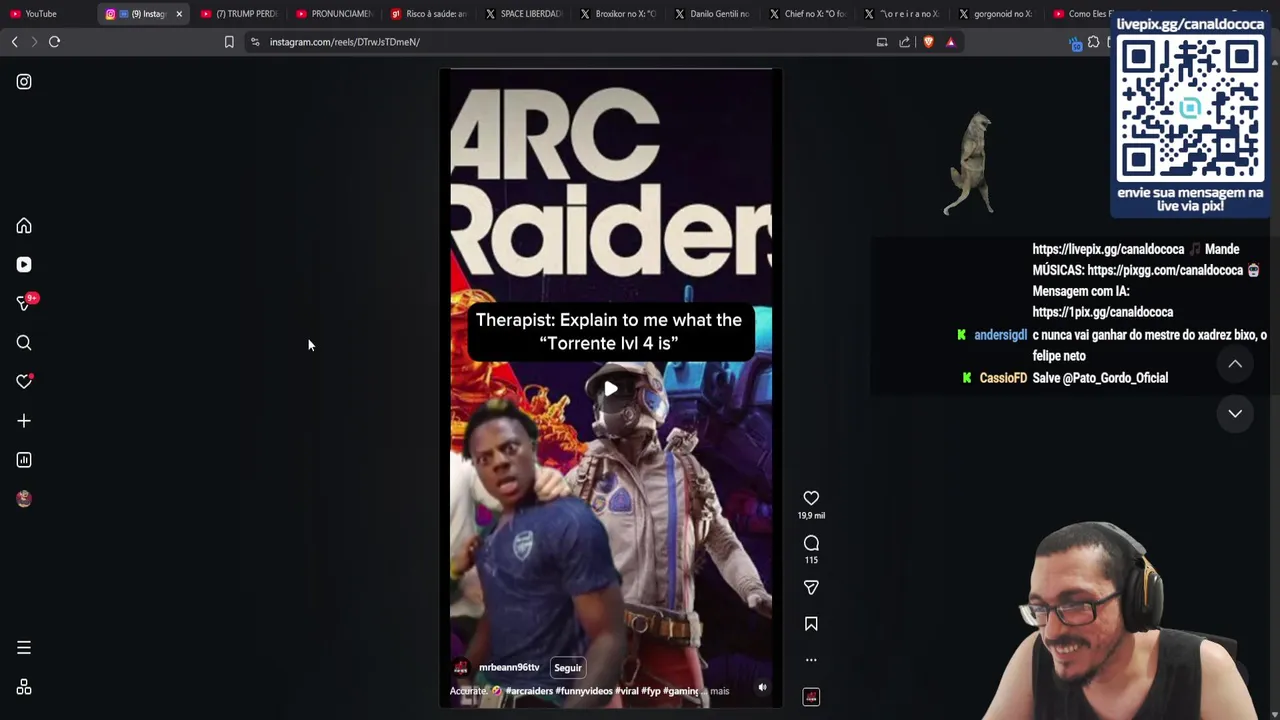Viewport: 1280px width, 720px height.
Task: Click the livepix.gg QR code
Action: click(x=1190, y=109)
